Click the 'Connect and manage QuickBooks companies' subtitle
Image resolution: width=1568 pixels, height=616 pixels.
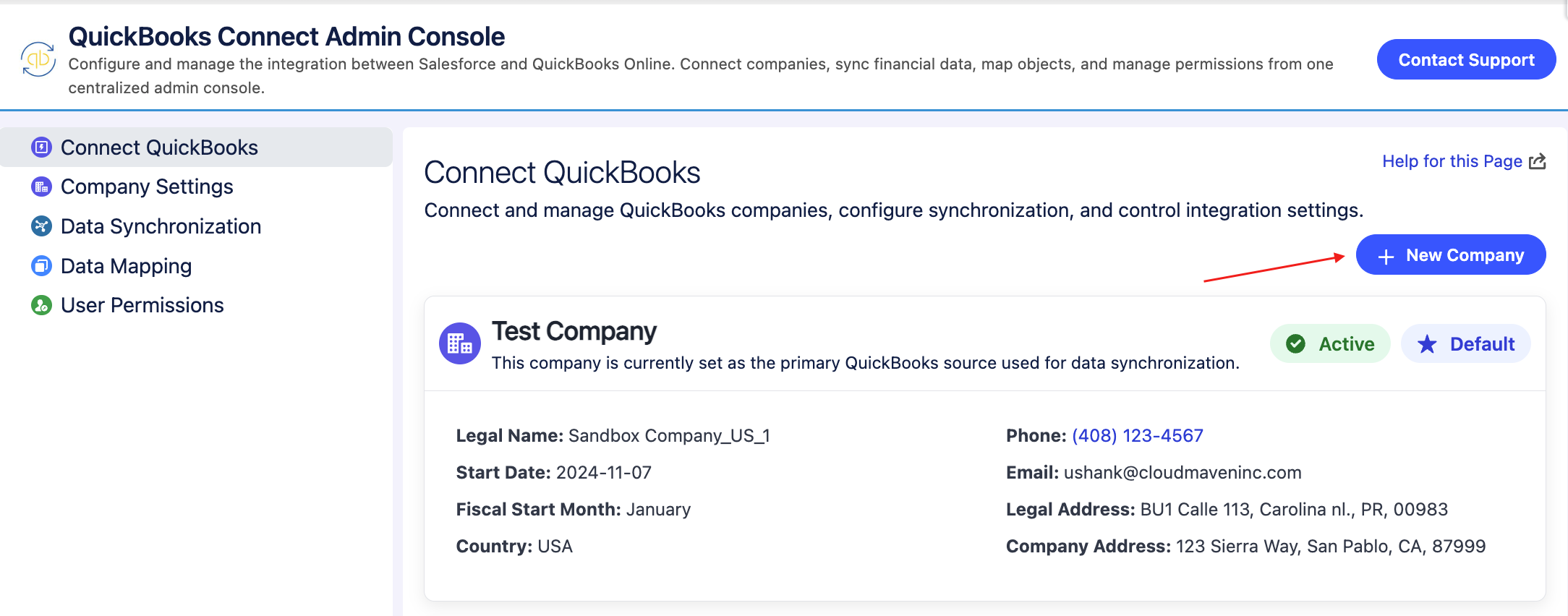tap(894, 210)
